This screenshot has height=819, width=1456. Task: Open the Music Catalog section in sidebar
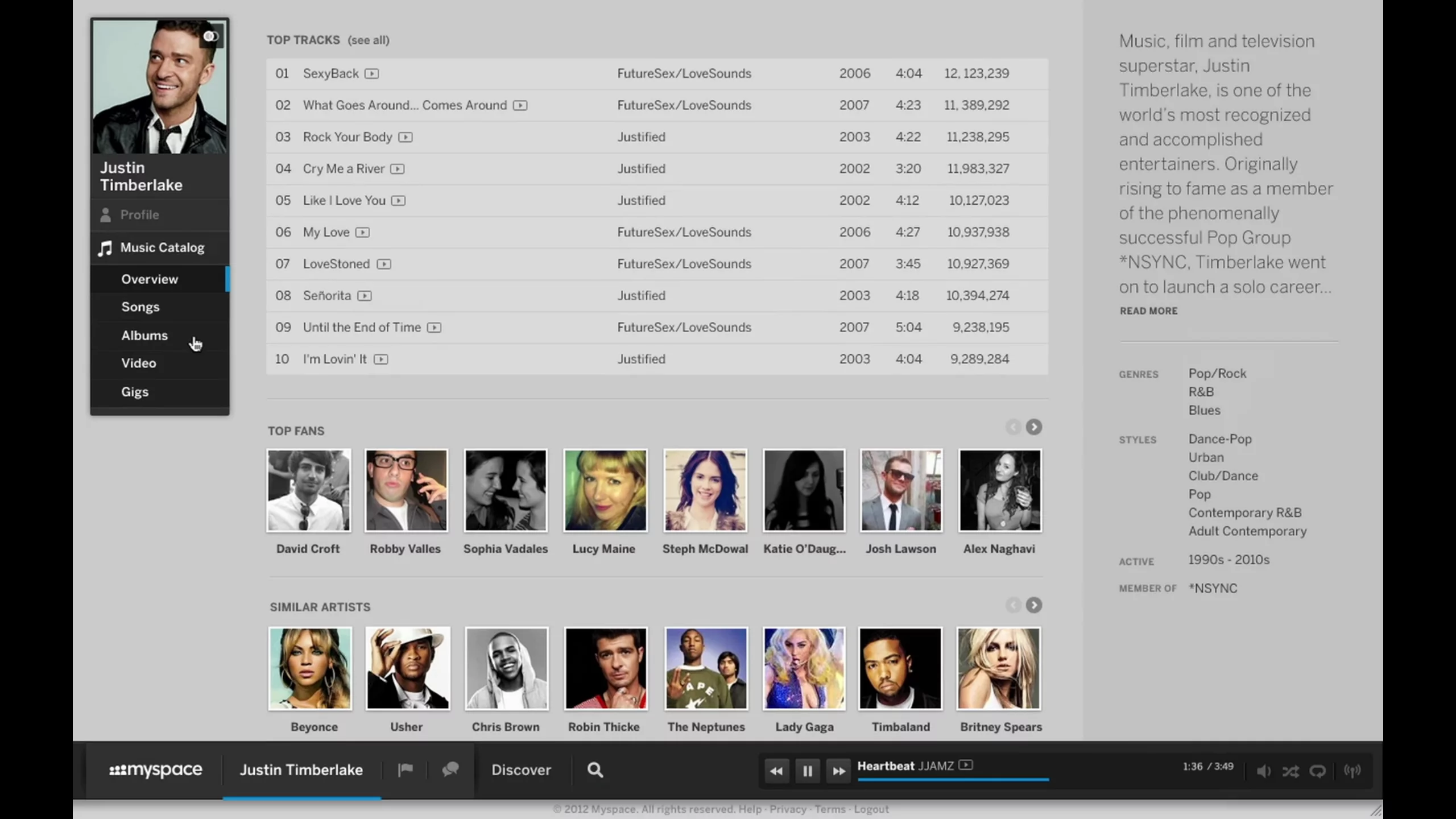161,247
